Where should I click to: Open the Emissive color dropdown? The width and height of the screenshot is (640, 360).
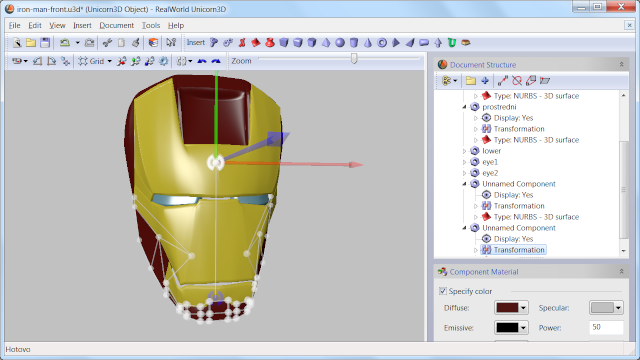[523, 327]
